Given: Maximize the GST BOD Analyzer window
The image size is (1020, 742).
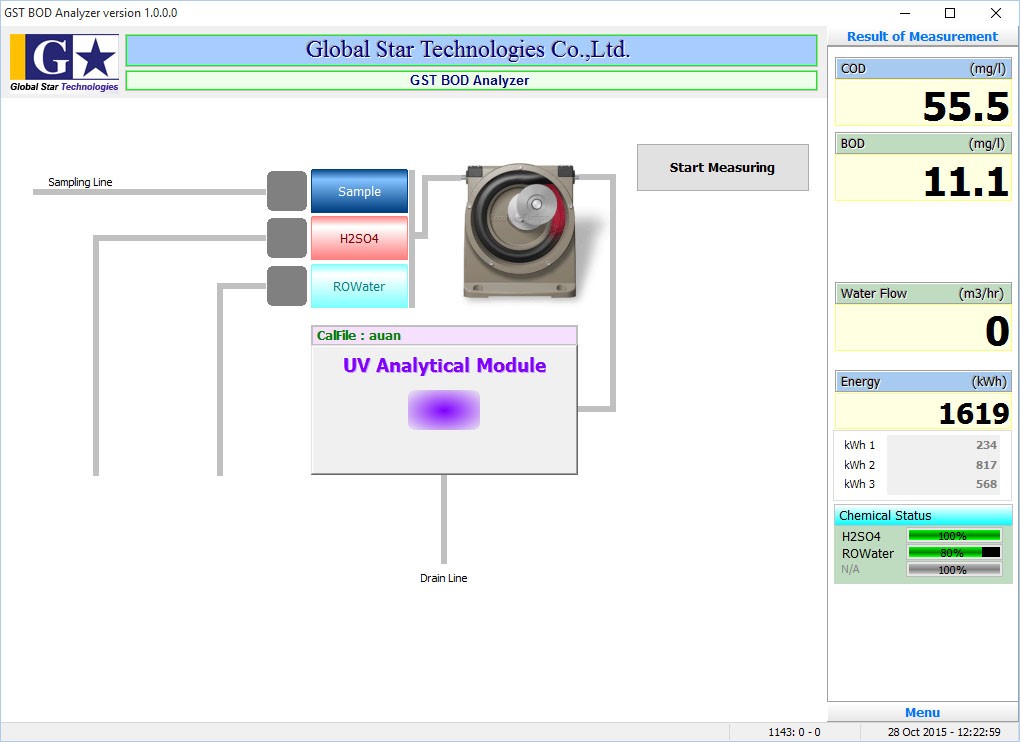Looking at the screenshot, I should click(950, 13).
